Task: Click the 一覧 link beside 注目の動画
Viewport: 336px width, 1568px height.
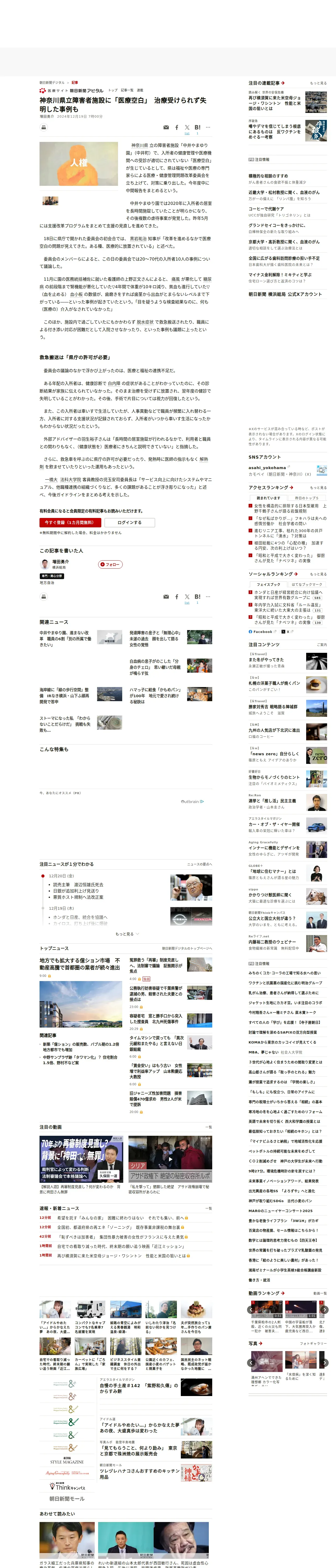Action: tap(209, 1127)
